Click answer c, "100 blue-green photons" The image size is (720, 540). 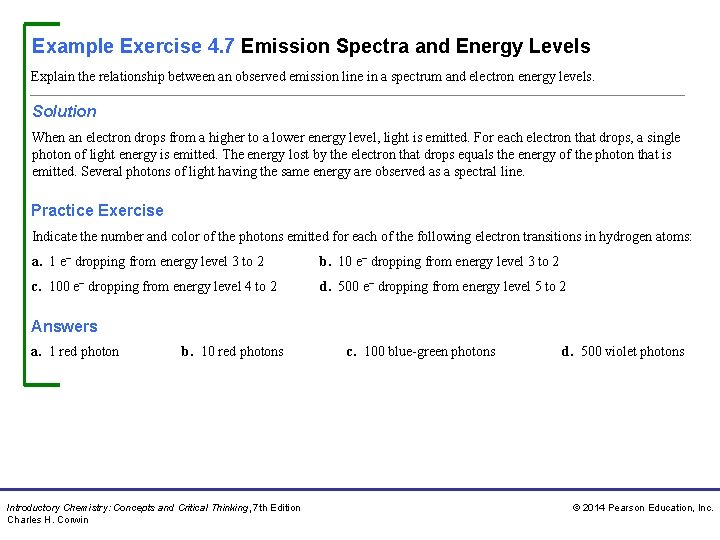[x=421, y=351]
